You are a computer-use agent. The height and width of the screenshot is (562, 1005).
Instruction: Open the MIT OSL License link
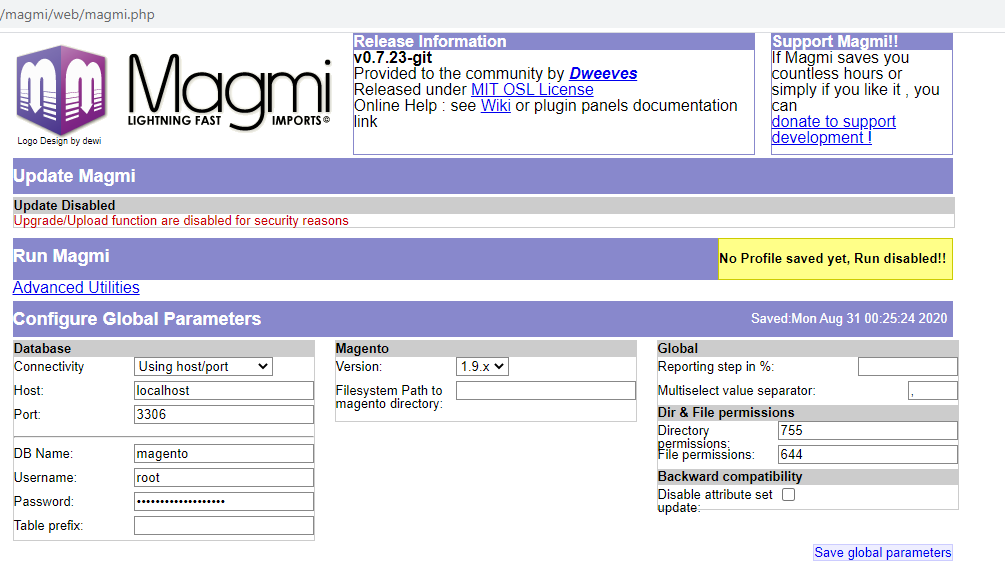pyautogui.click(x=532, y=90)
